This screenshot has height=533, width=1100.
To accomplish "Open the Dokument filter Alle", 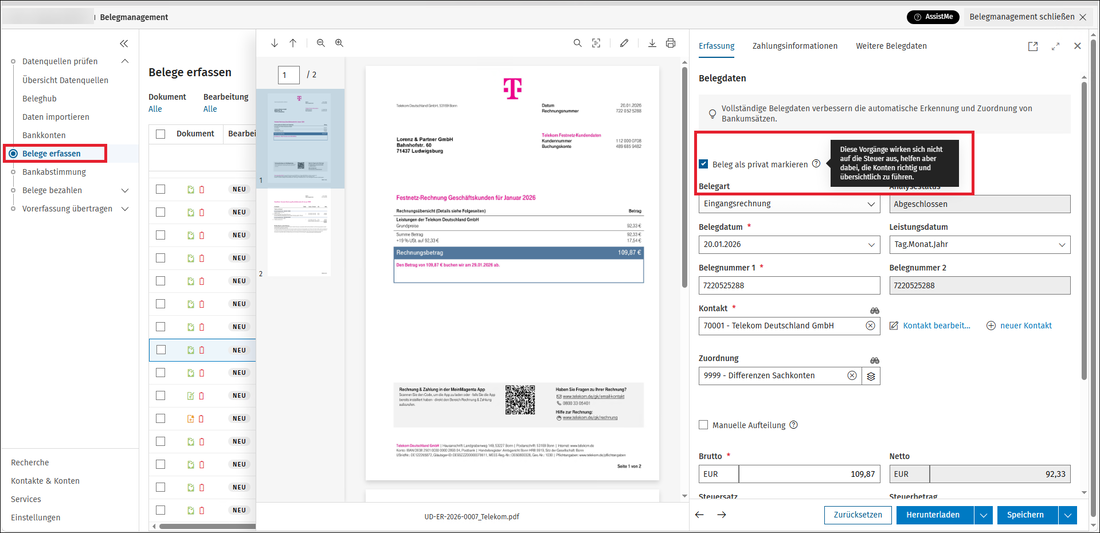I will point(155,109).
